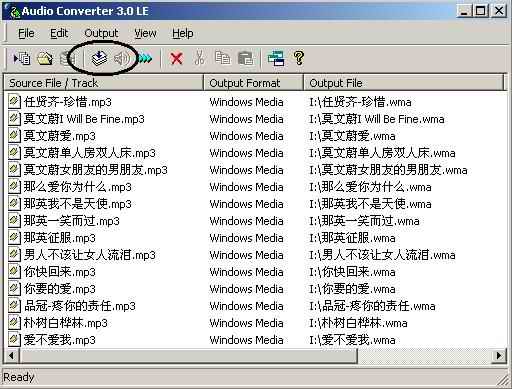This screenshot has width=512, height=389.
Task: Click file icon beside 那英一笑而过.mp3
Action: pyautogui.click(x=14, y=221)
